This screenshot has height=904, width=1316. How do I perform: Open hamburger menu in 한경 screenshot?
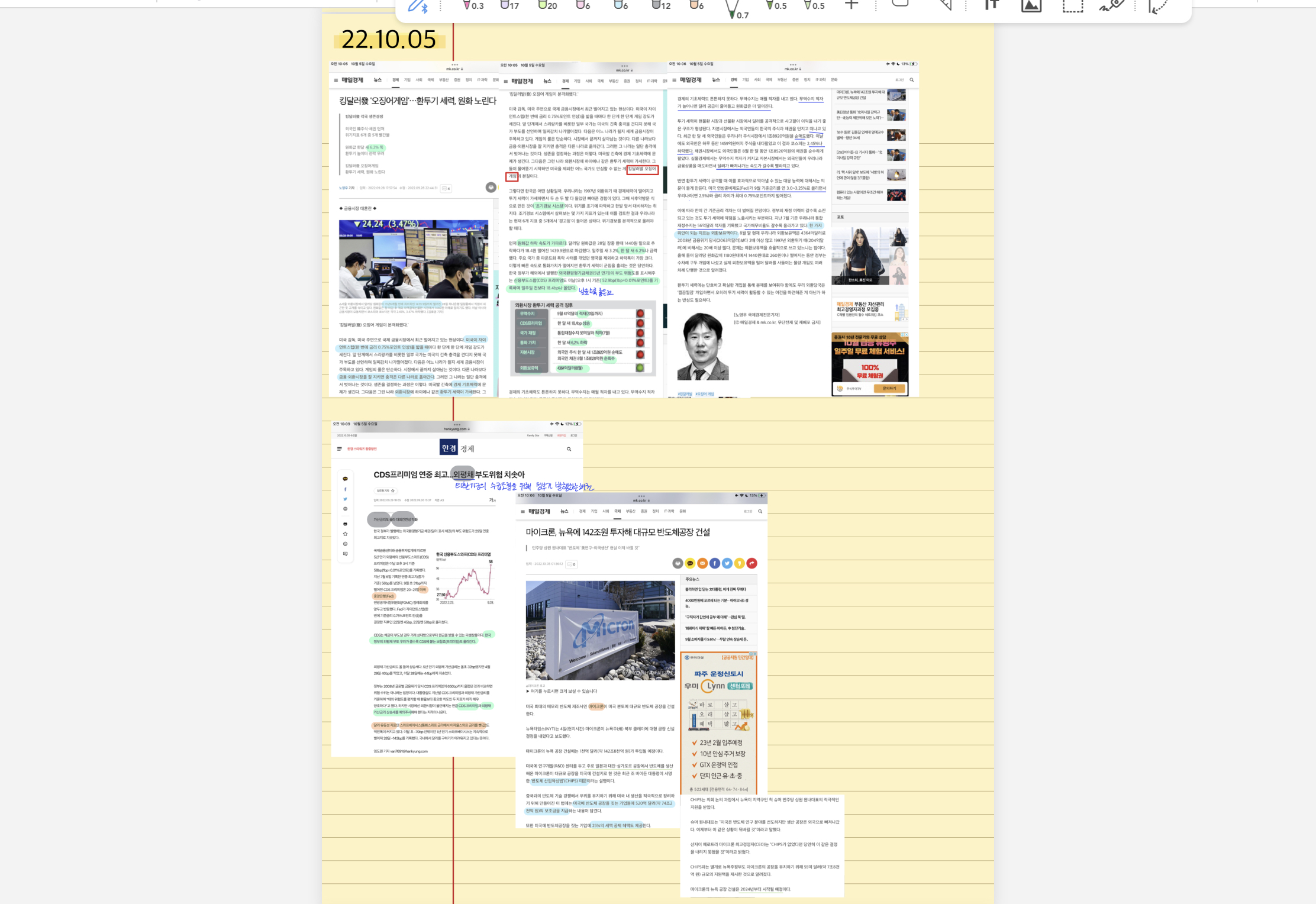click(x=339, y=449)
